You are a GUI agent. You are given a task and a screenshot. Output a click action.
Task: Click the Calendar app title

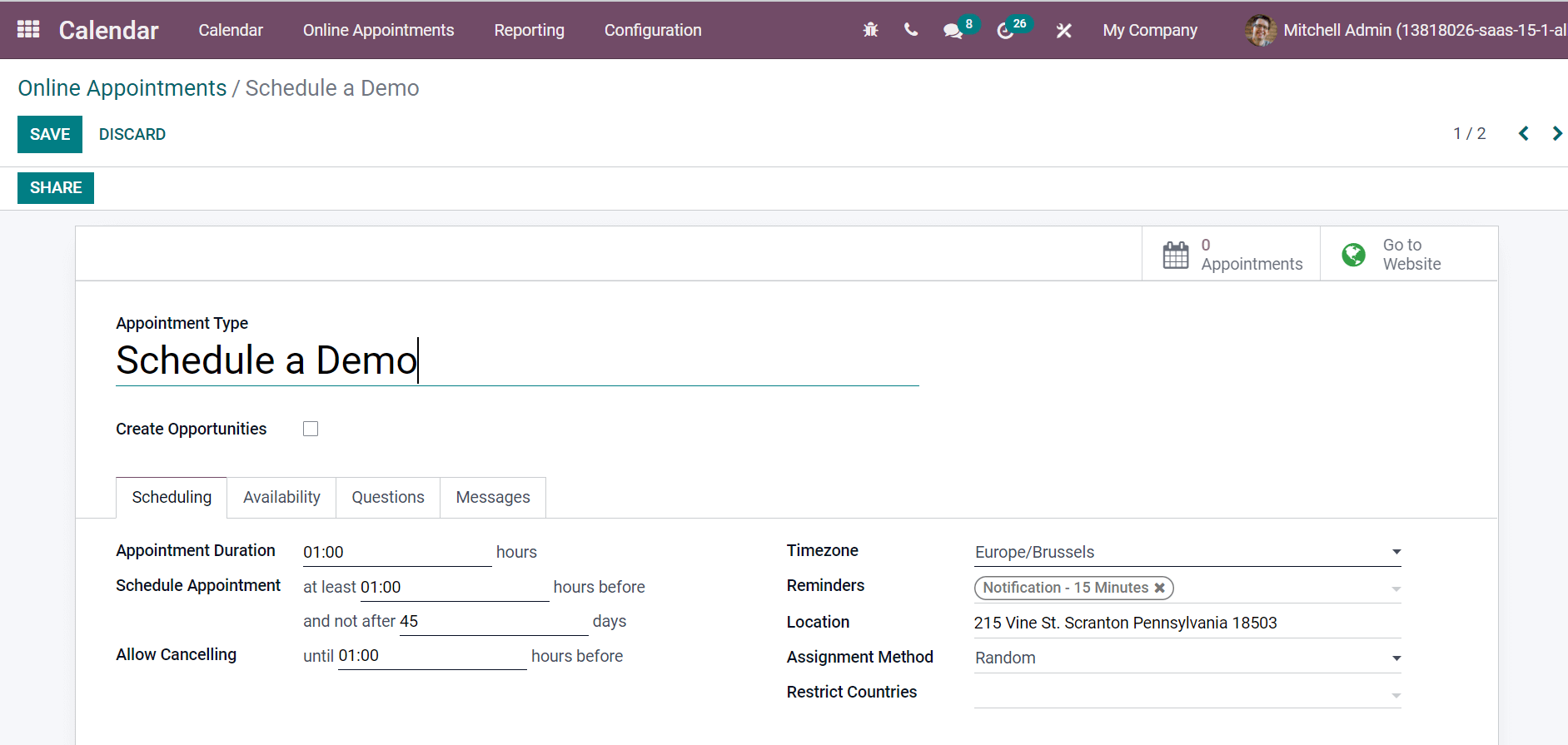click(108, 31)
